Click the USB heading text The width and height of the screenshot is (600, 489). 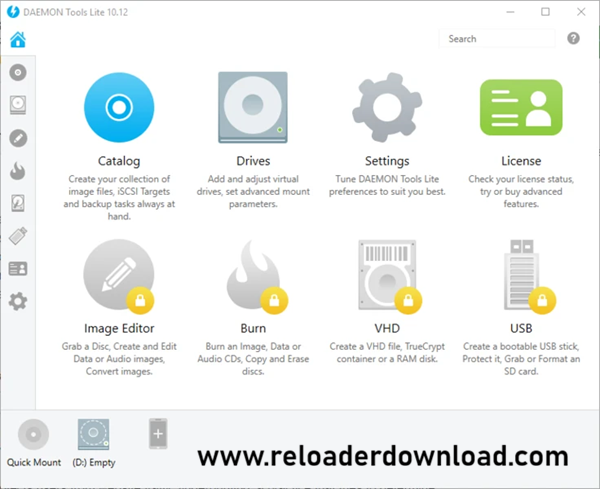click(x=521, y=328)
